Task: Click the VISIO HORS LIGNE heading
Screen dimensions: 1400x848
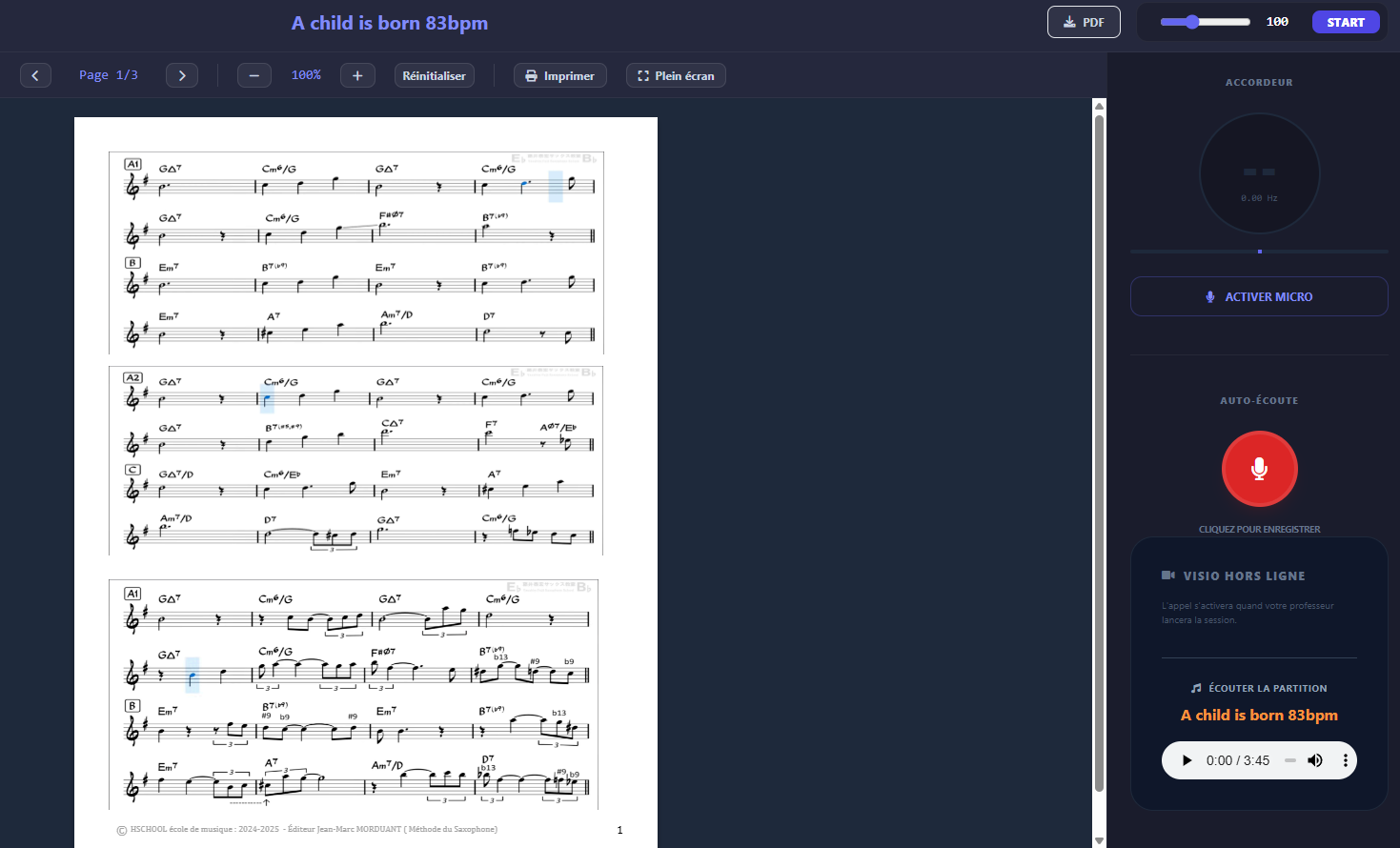Action: click(1245, 575)
